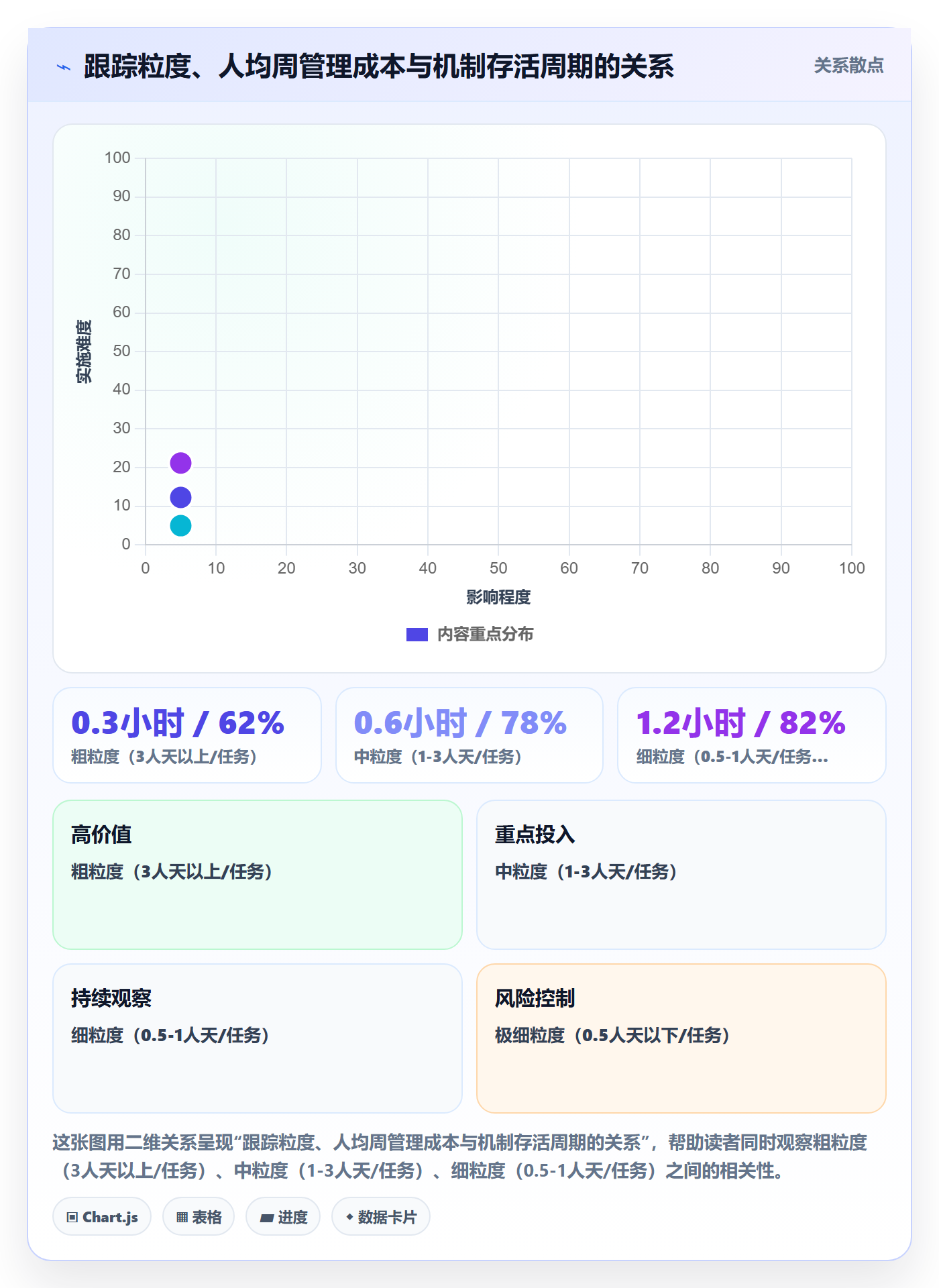Click the diamond icon in 数据卡片 tag
Viewport: 939px width, 1288px height.
(x=349, y=1216)
